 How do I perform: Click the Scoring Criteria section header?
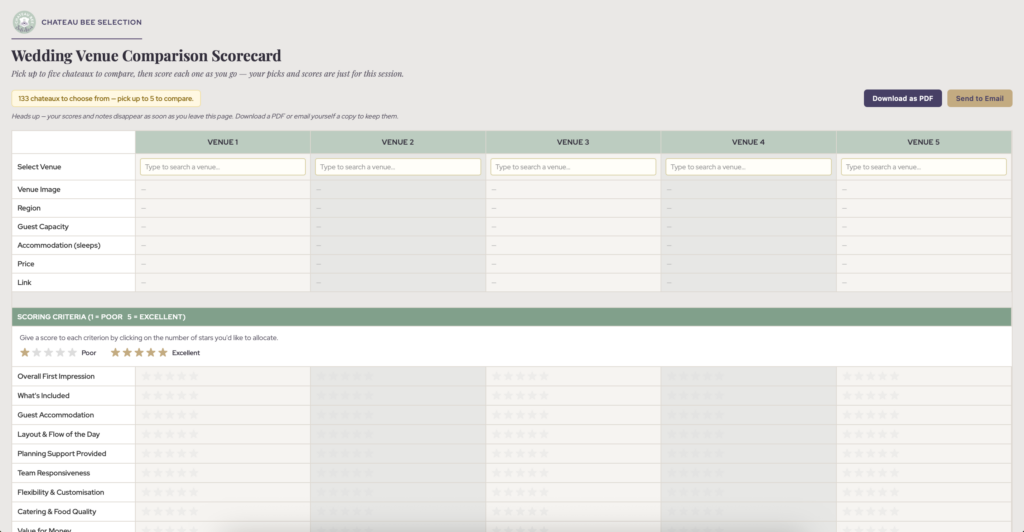[x=511, y=317]
